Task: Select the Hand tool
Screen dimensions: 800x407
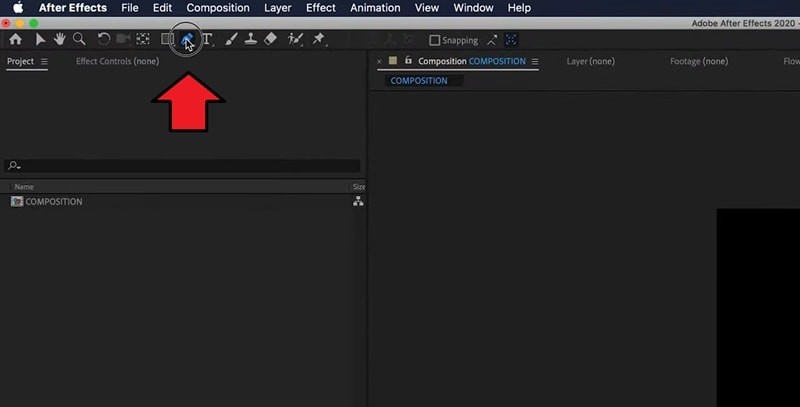Action: tap(59, 39)
